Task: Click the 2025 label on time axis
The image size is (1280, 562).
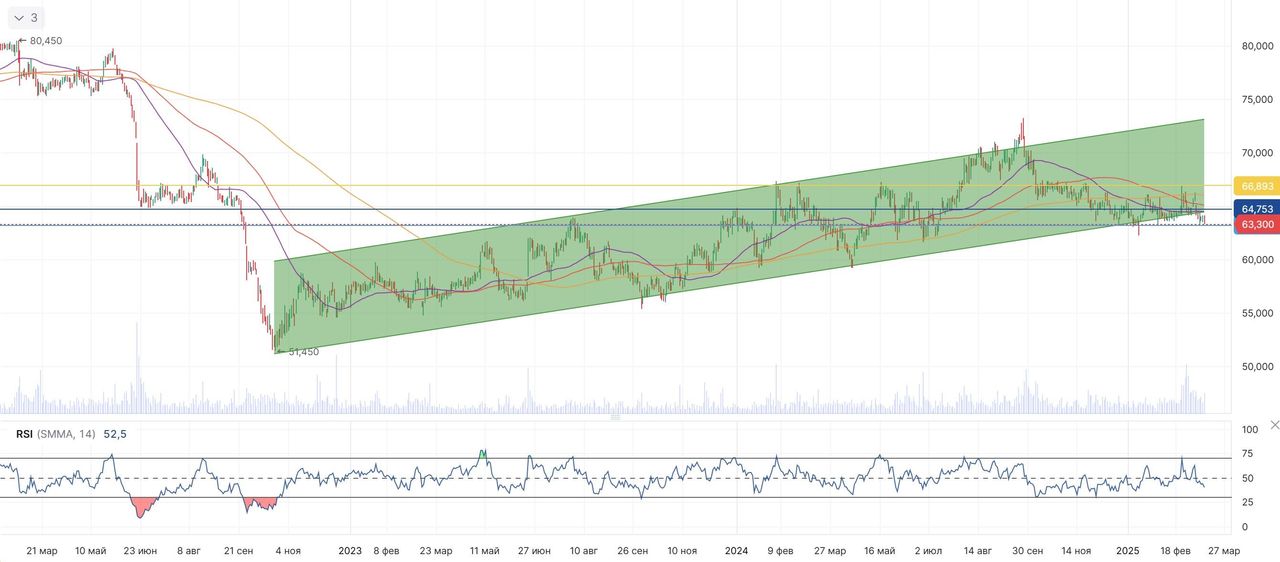Action: 1127,550
